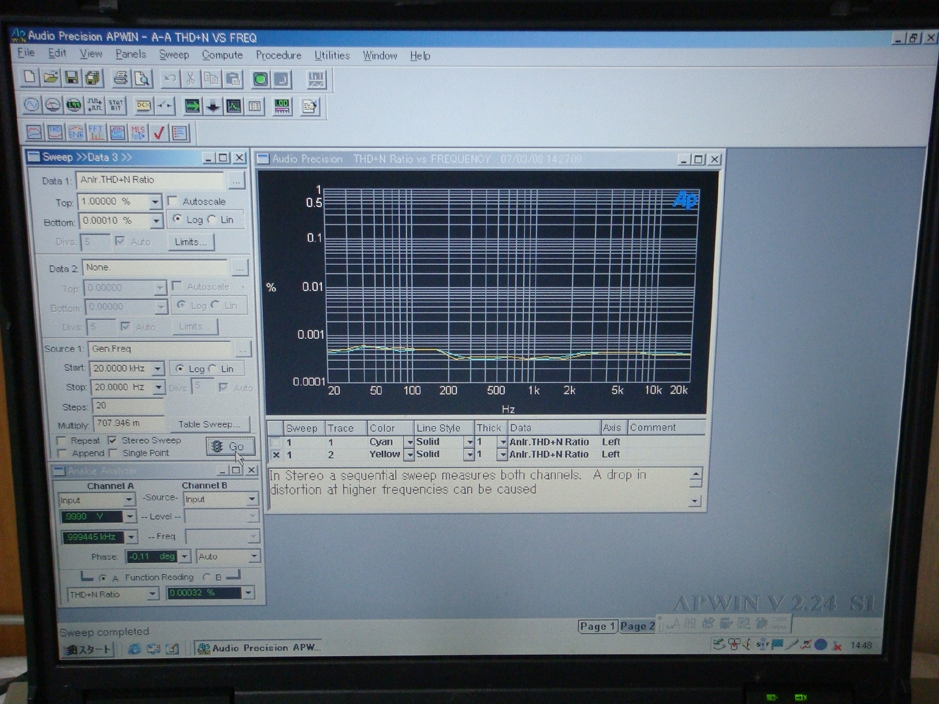939x704 pixels.
Task: Expand the Stop frequency units dropdown
Action: [x=158, y=387]
